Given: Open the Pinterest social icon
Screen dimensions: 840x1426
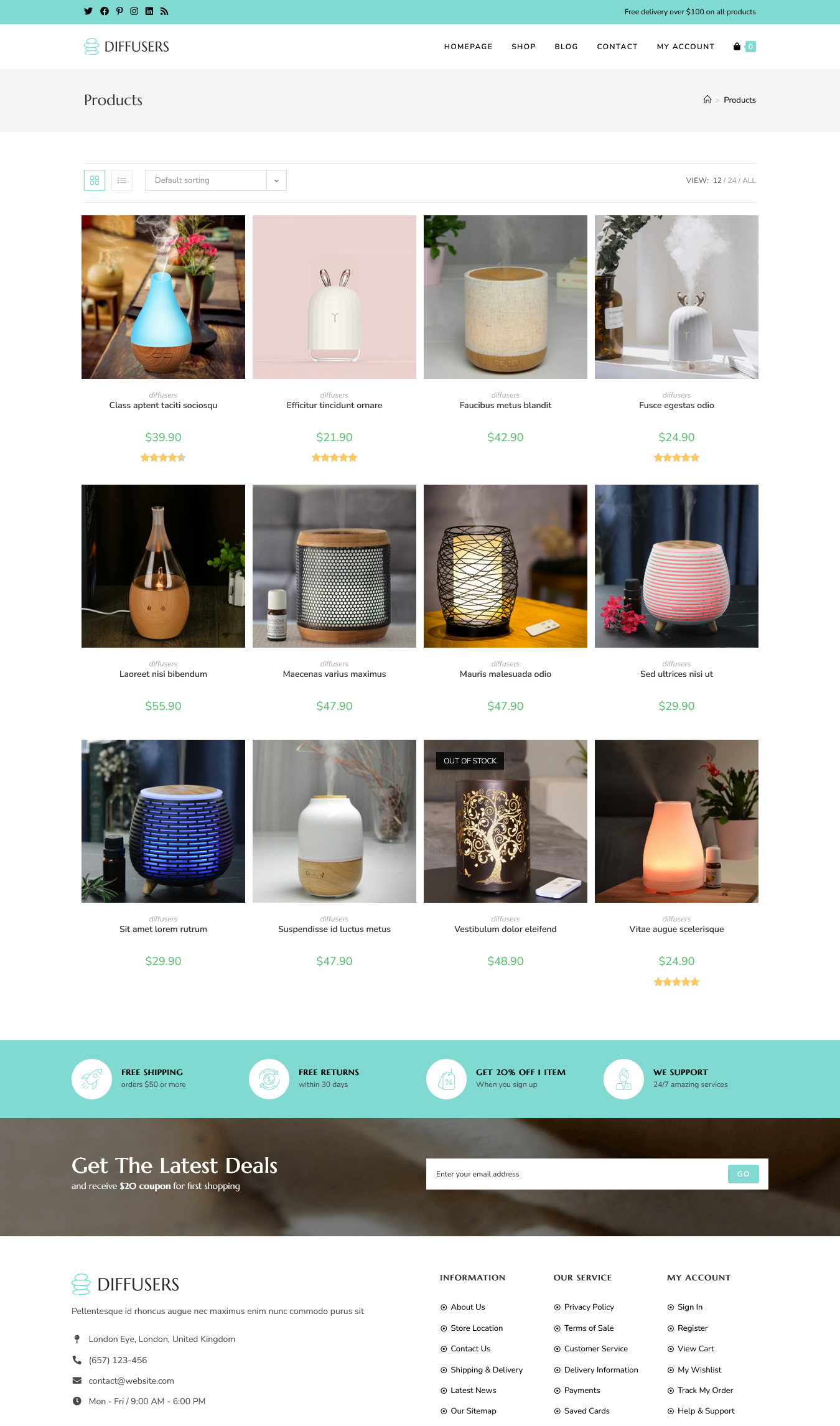Looking at the screenshot, I should (x=119, y=11).
